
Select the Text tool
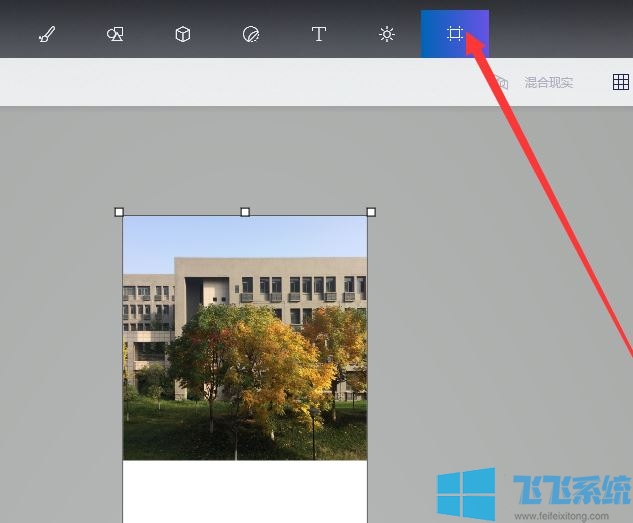[319, 34]
